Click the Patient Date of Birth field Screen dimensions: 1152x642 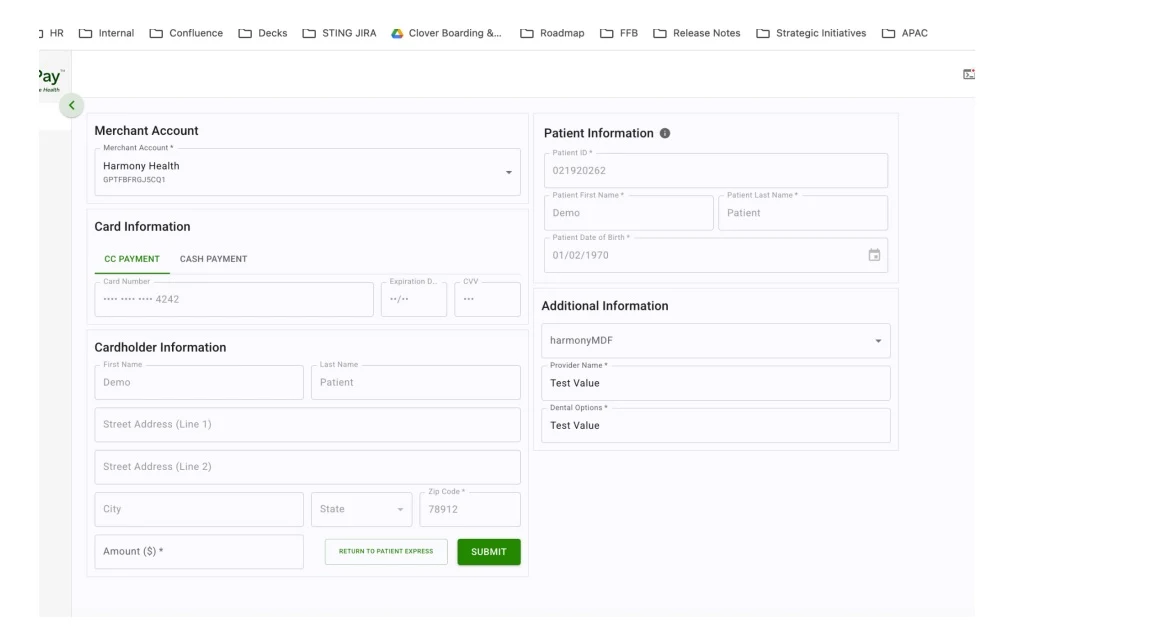click(716, 255)
